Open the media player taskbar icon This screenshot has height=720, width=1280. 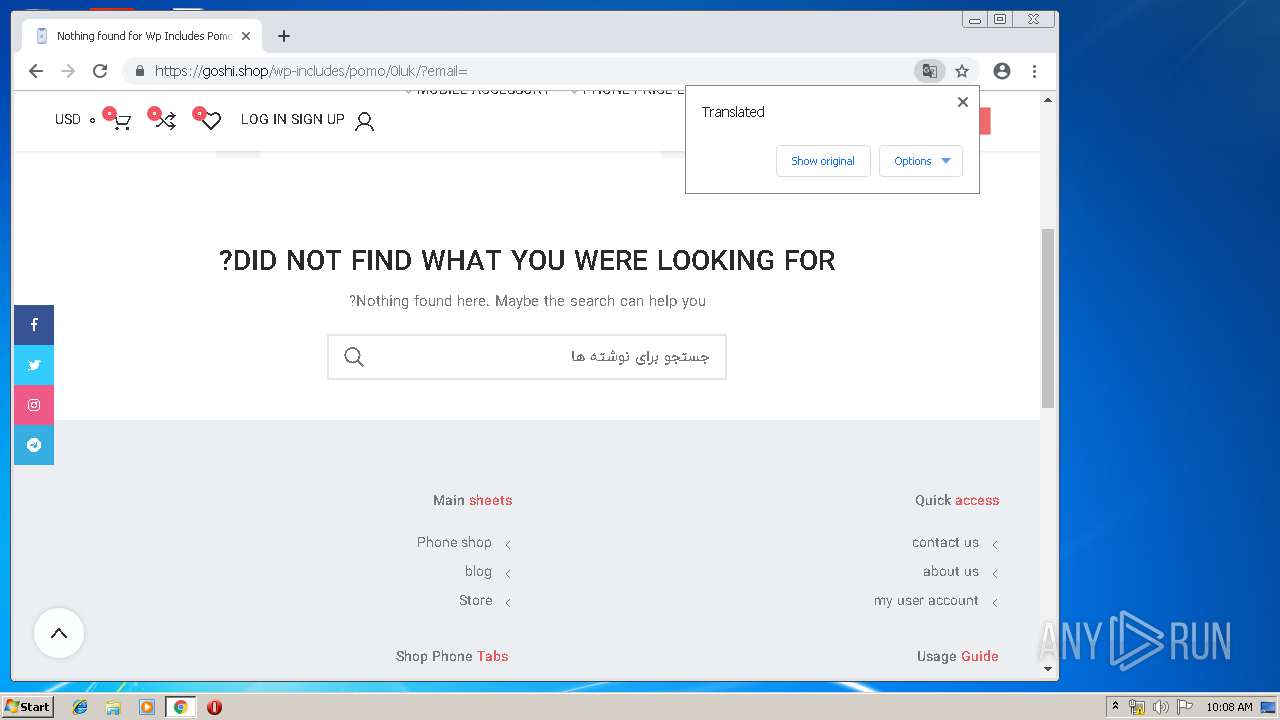click(147, 707)
